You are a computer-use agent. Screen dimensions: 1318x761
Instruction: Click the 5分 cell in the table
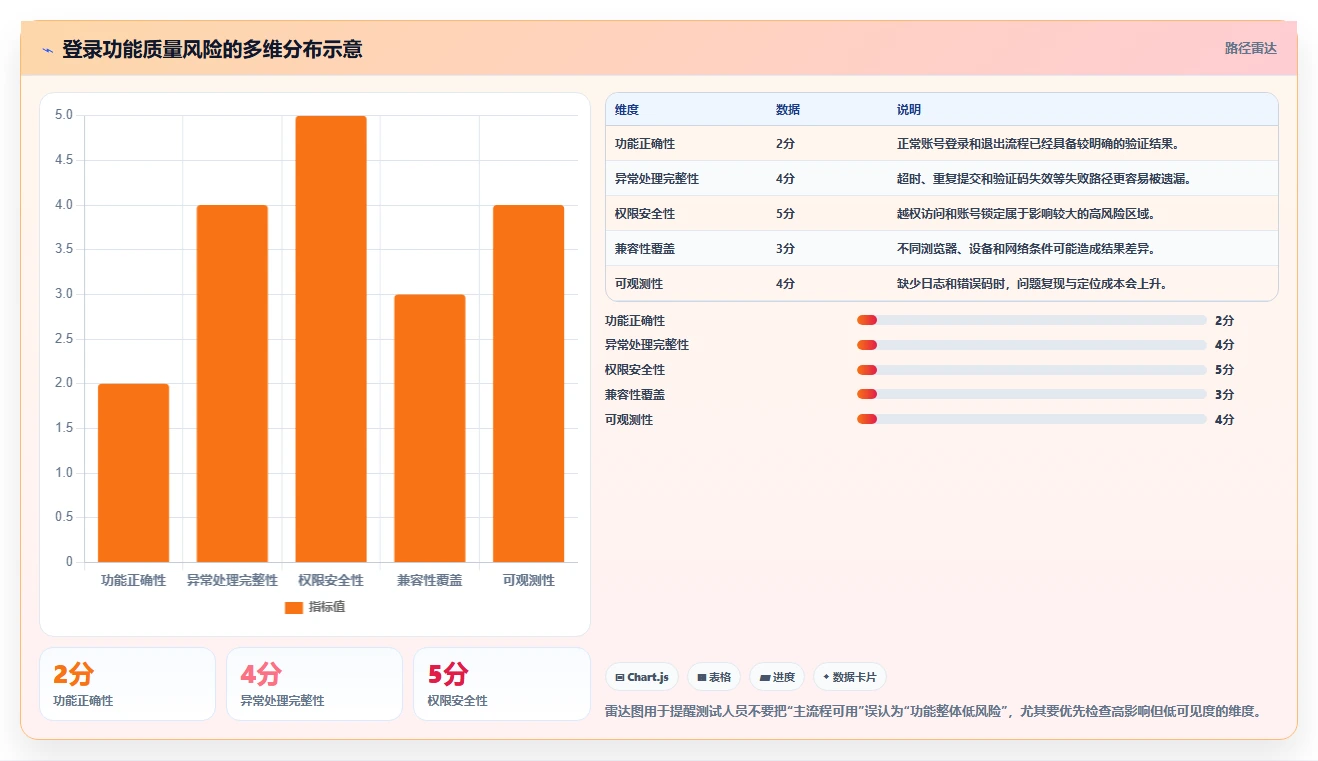click(785, 214)
